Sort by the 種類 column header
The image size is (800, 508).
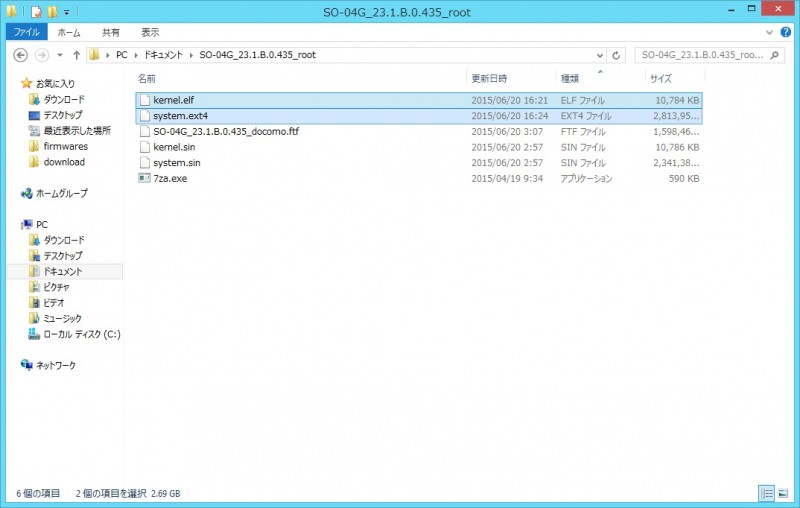coord(570,78)
